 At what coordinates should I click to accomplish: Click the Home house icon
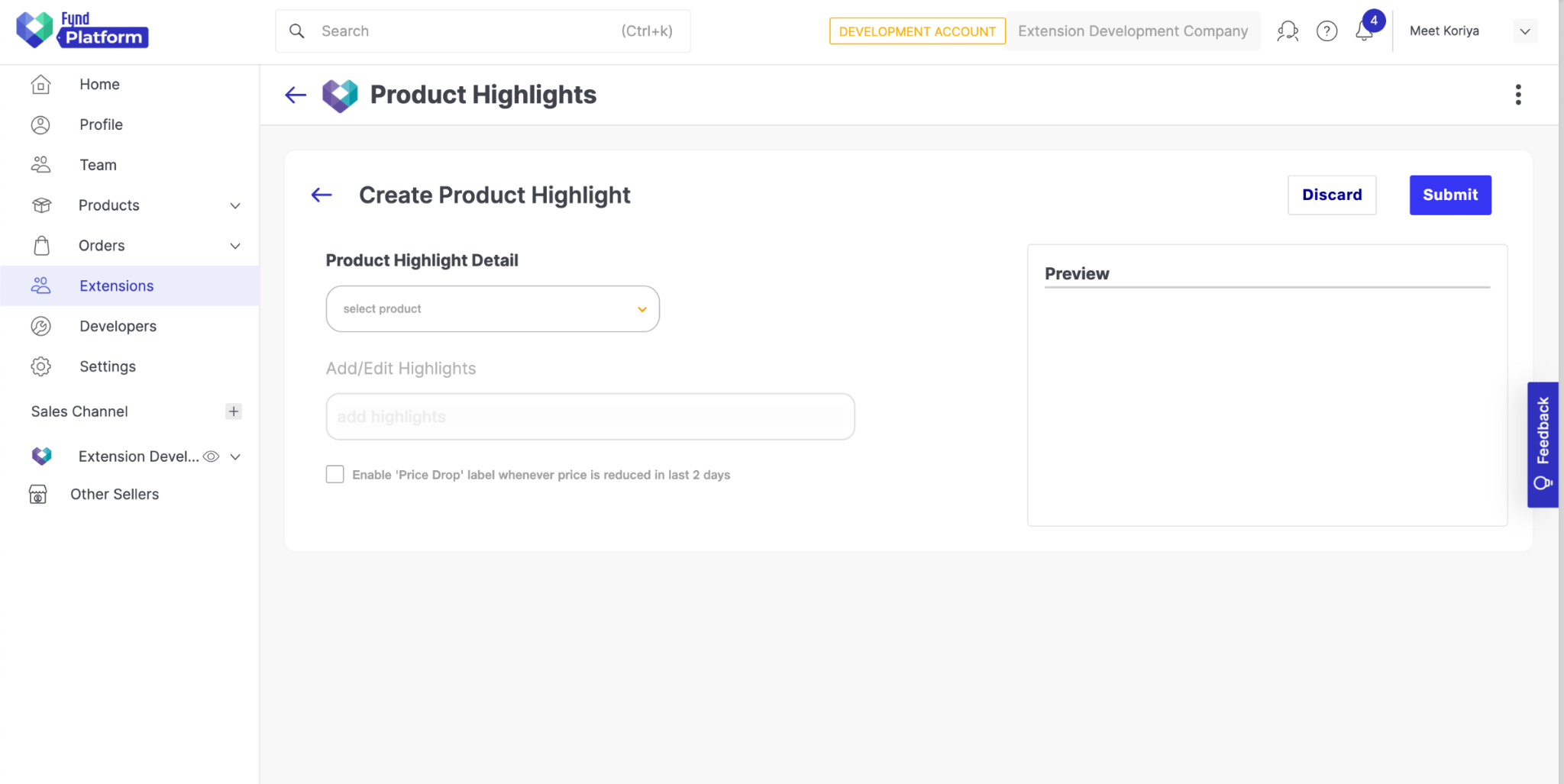tap(41, 84)
